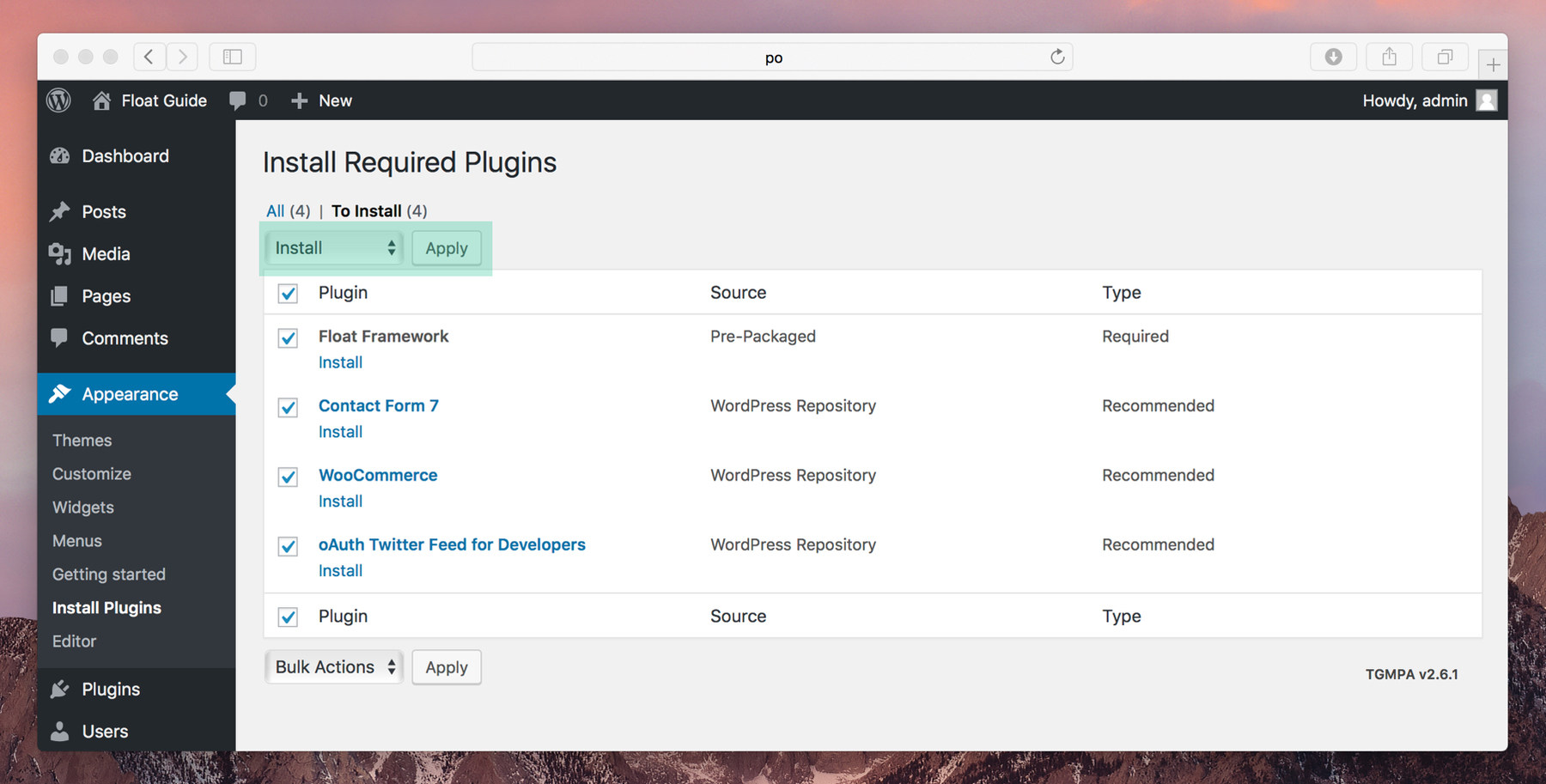Uncheck the Float Framework checkbox
This screenshot has width=1546, height=784.
coord(288,337)
